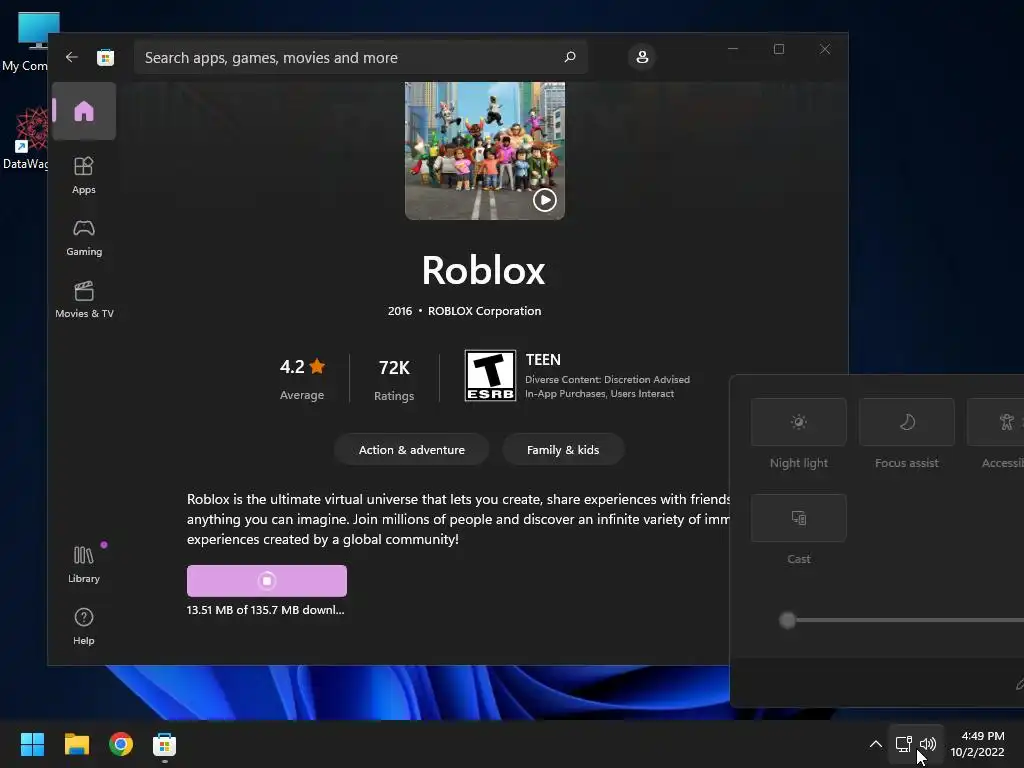1024x768 pixels.
Task: Open the Gaming section
Action: click(84, 237)
